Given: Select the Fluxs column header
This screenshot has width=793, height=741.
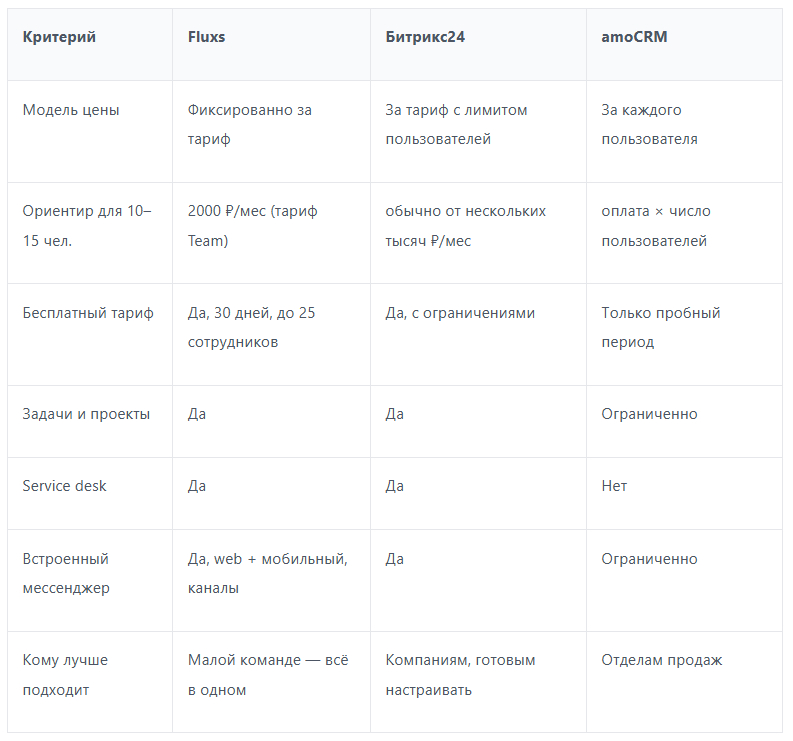Looking at the screenshot, I should coord(206,37).
